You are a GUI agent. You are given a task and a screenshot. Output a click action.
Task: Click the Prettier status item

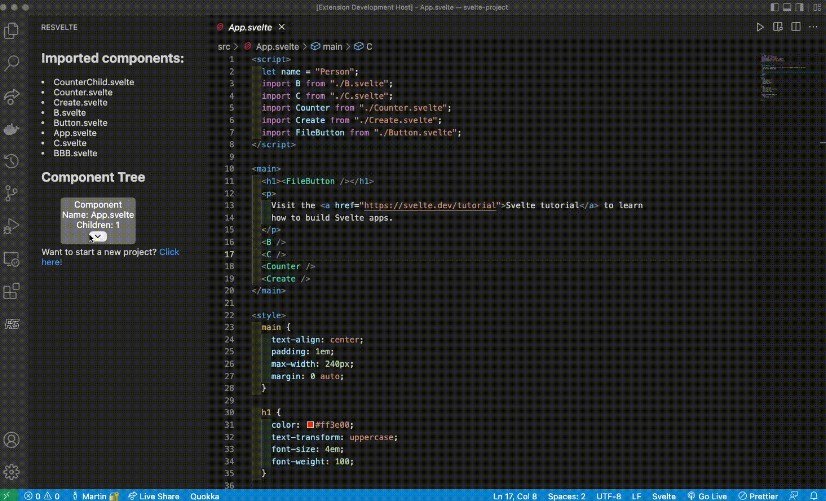pos(758,496)
